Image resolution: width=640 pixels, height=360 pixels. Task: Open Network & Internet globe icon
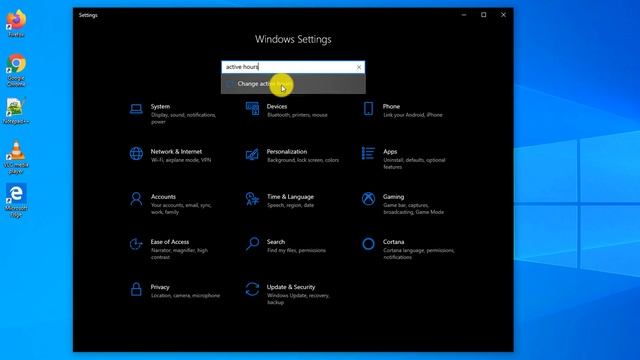(136, 154)
